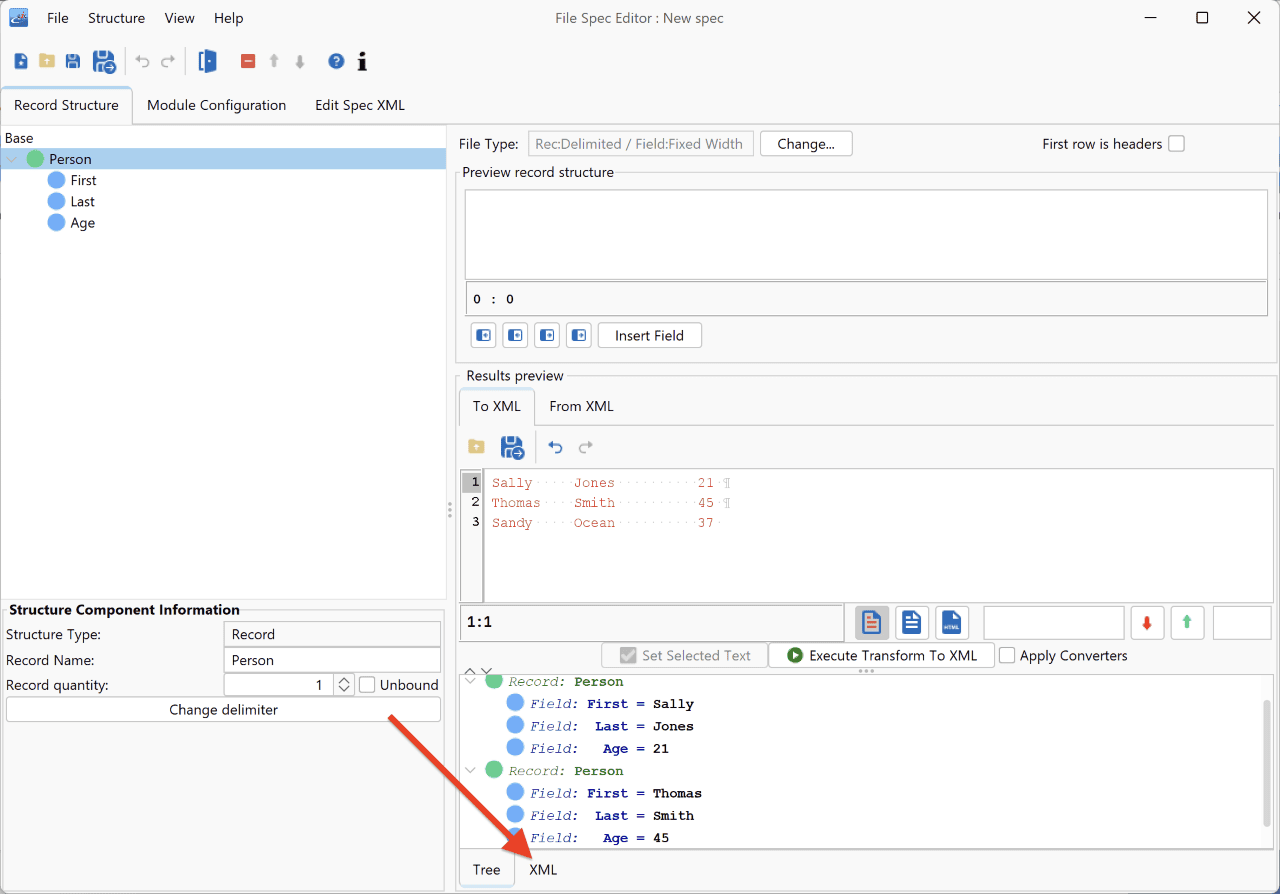
Task: Select the Age field in Base tree
Action: coord(83,223)
